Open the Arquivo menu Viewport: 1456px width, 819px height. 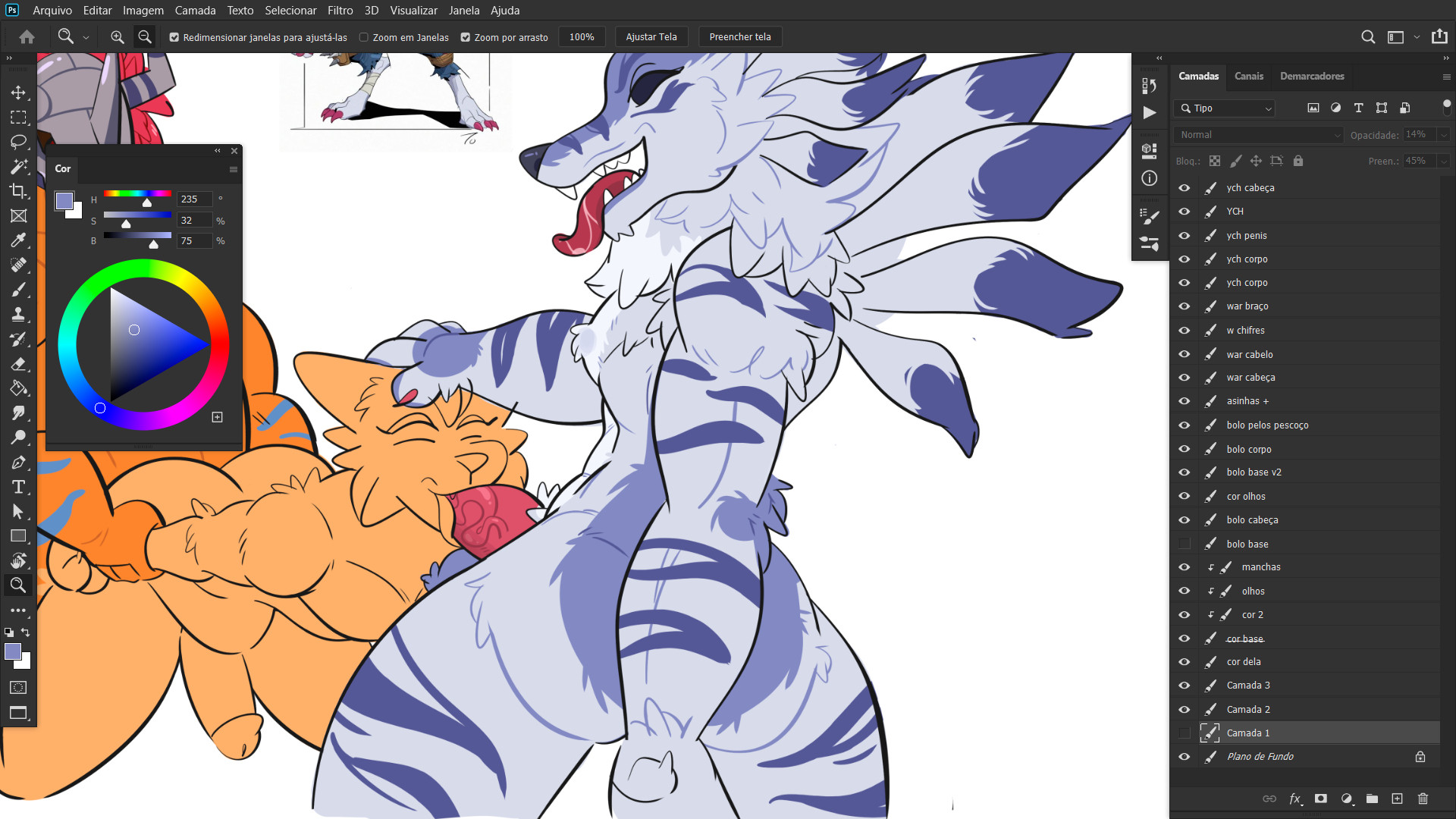[x=52, y=11]
